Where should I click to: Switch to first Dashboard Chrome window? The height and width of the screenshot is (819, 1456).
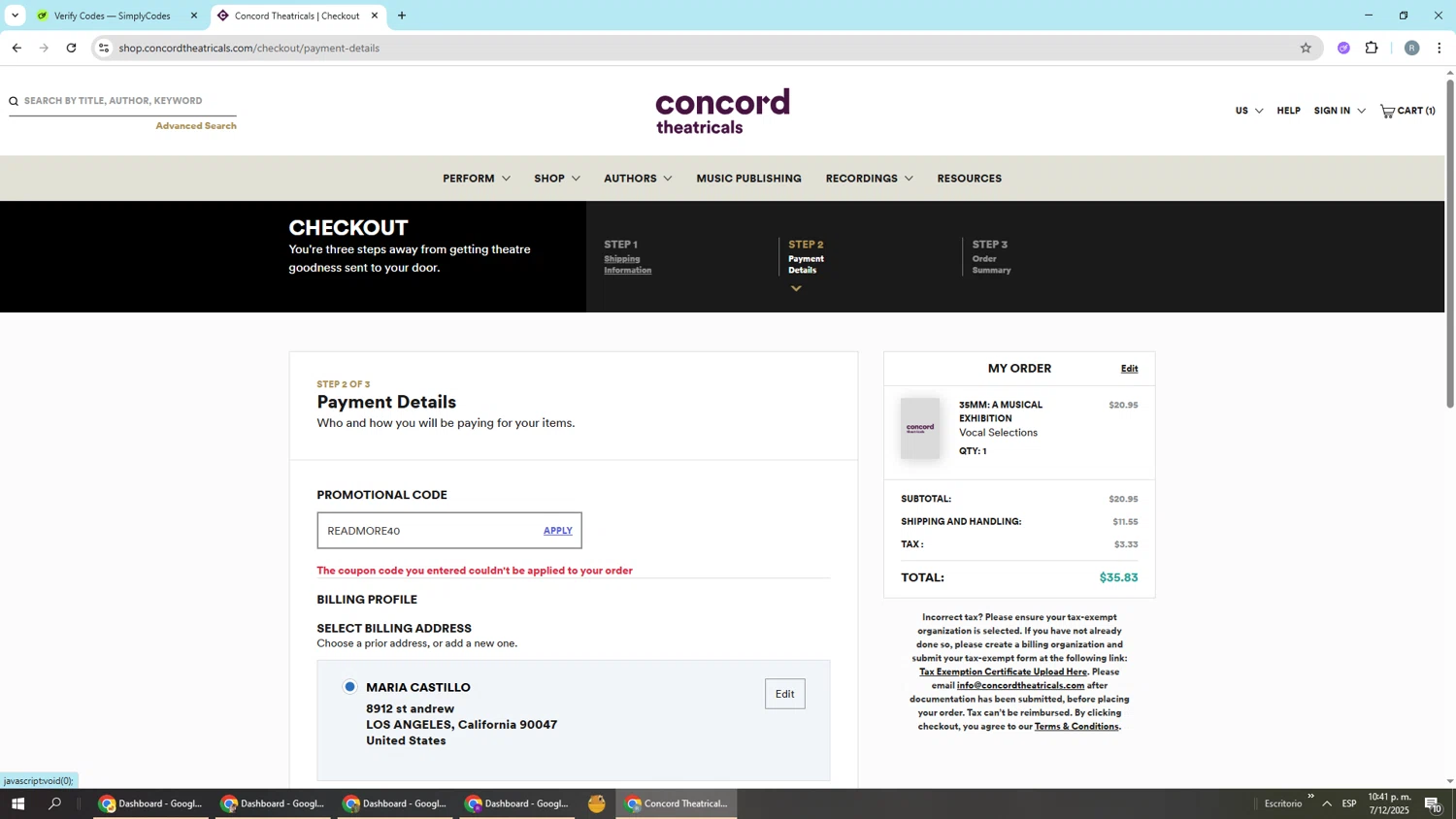150,803
